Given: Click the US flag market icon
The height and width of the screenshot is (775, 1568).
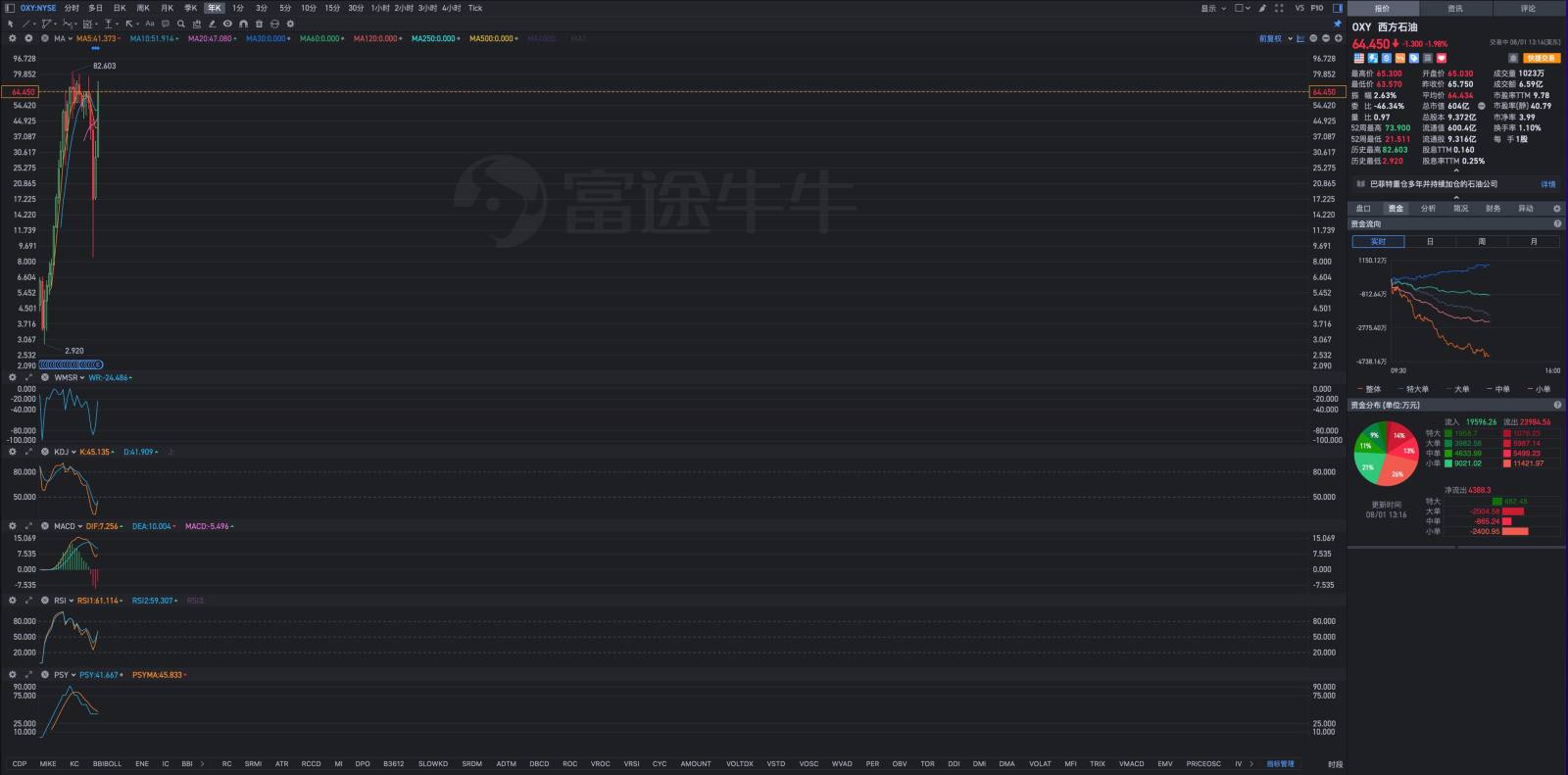Looking at the screenshot, I should (x=1359, y=58).
